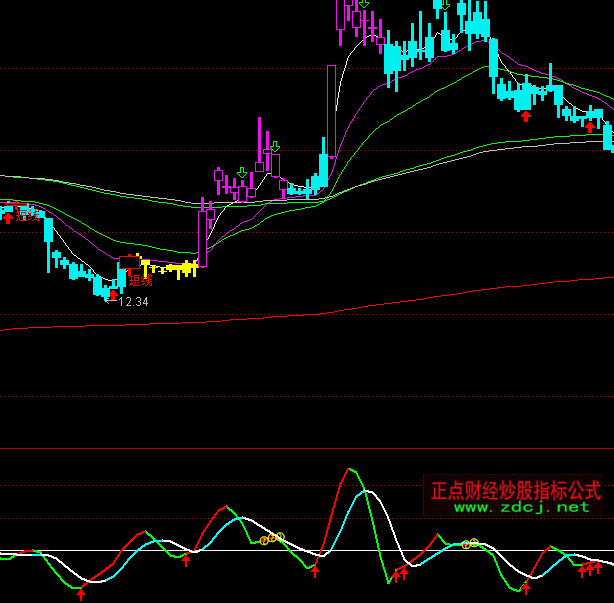Click the red up arrow at far left edge
Image resolution: width=614 pixels, height=603 pixels.
point(8,216)
